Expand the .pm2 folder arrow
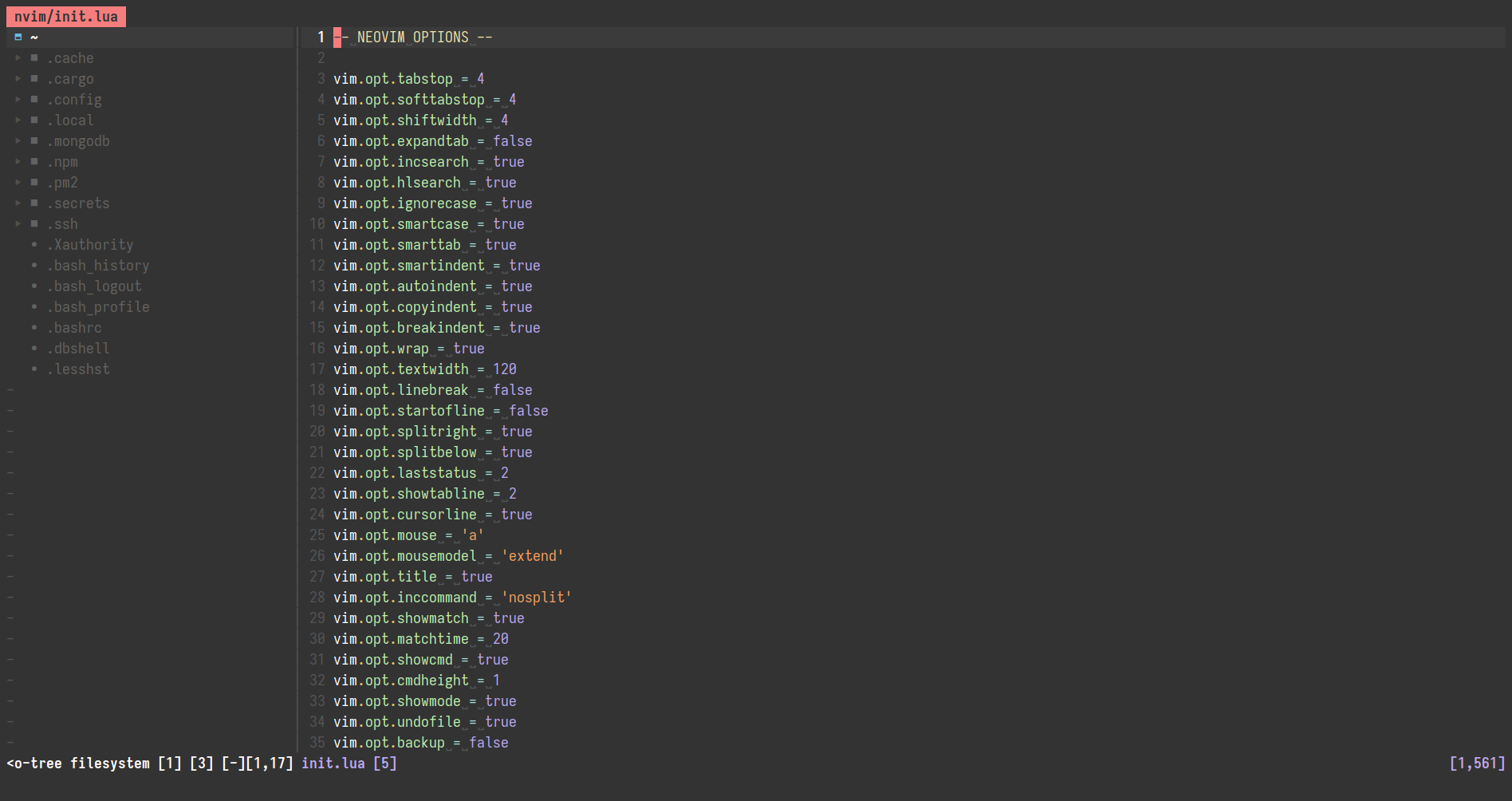The image size is (1512, 801). tap(18, 182)
